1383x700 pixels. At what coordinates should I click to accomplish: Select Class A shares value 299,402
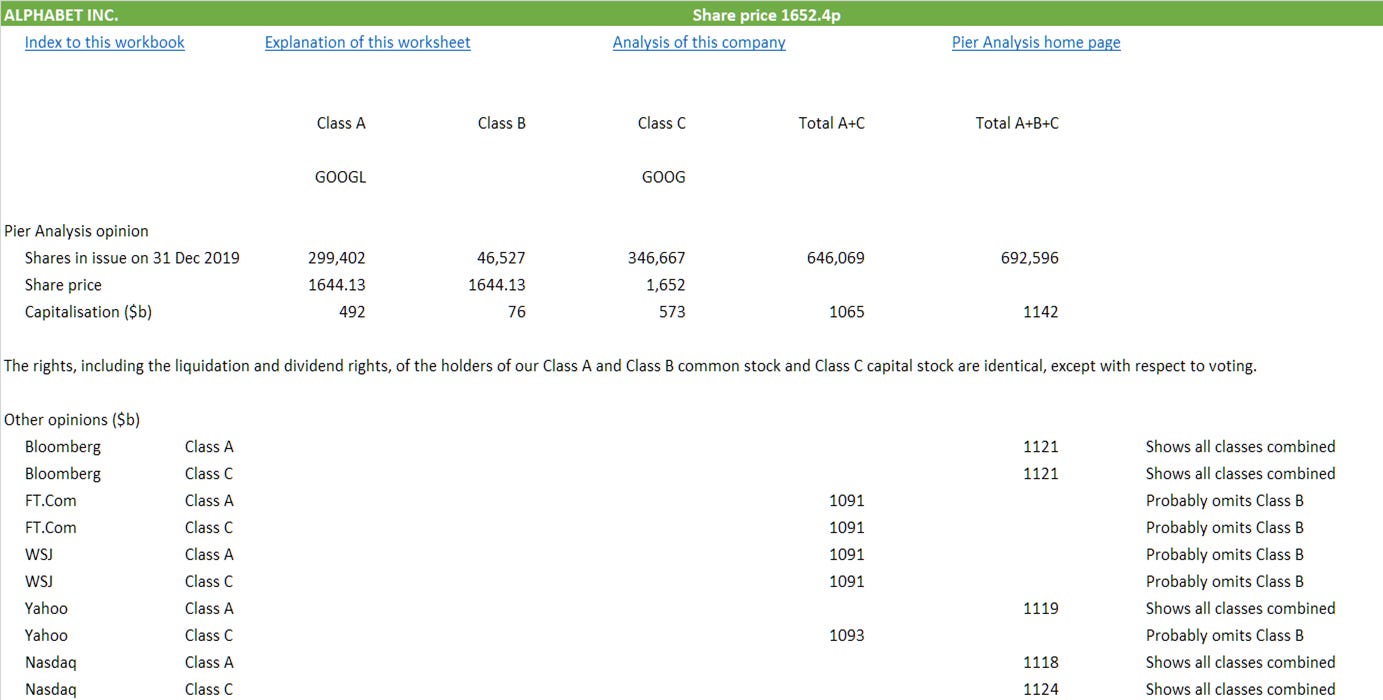[337, 258]
